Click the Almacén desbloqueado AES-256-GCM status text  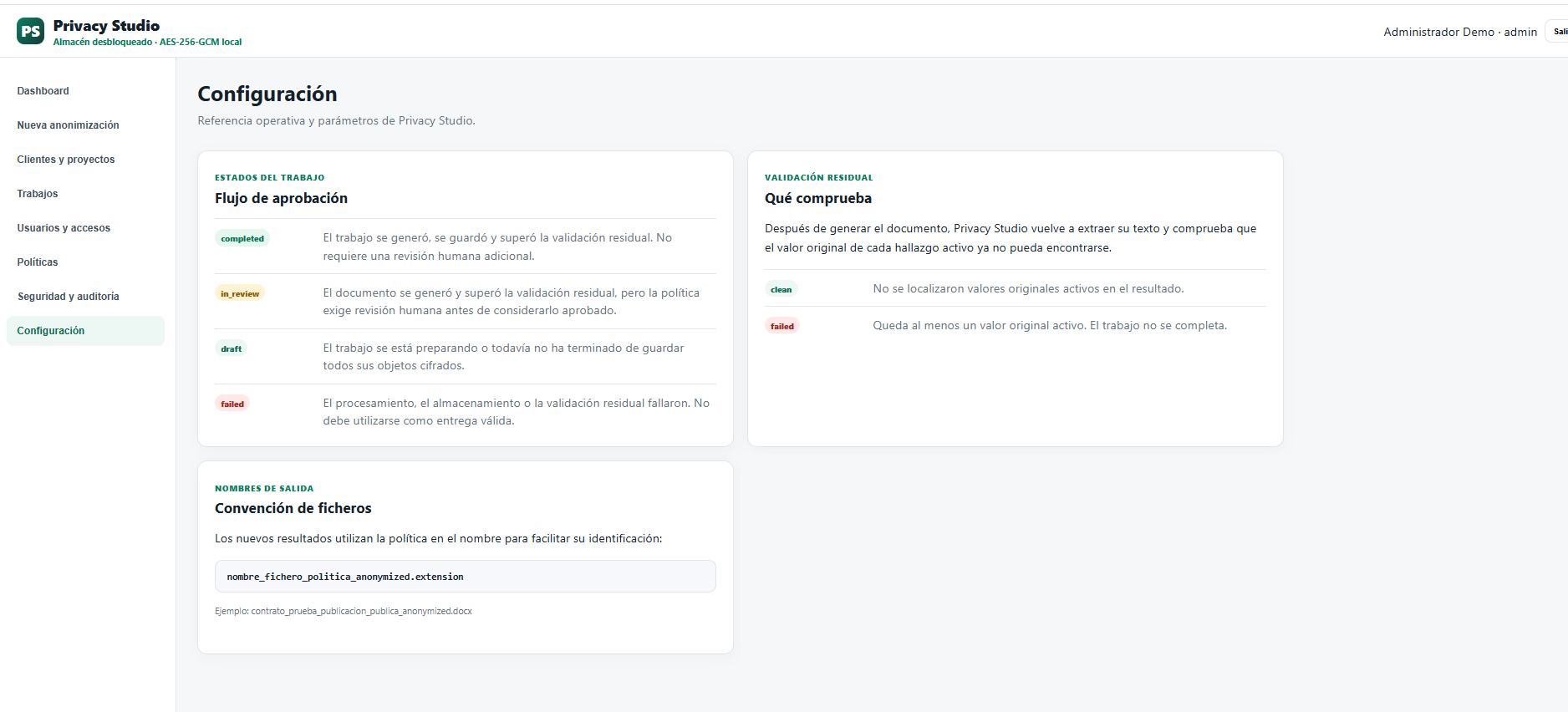[147, 42]
